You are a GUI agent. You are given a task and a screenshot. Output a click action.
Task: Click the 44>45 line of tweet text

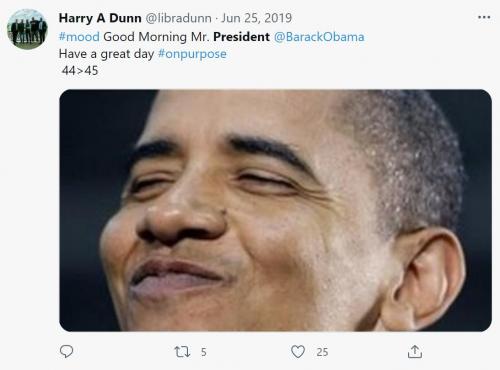tap(80, 71)
